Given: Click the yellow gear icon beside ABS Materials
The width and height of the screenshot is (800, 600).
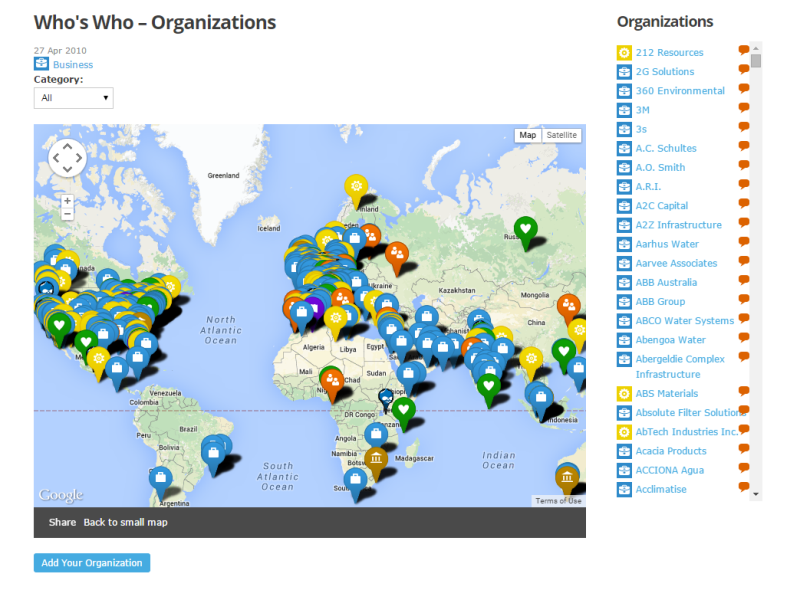Looking at the screenshot, I should tap(624, 393).
